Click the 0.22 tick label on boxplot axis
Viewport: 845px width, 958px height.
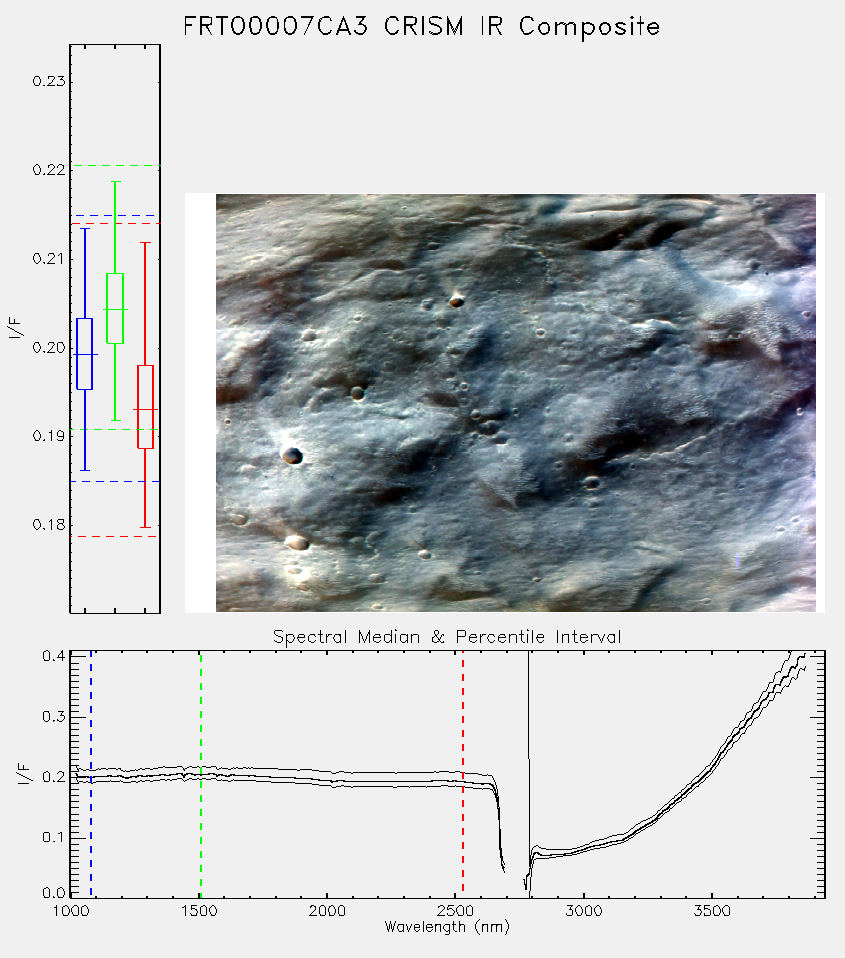click(x=49, y=170)
